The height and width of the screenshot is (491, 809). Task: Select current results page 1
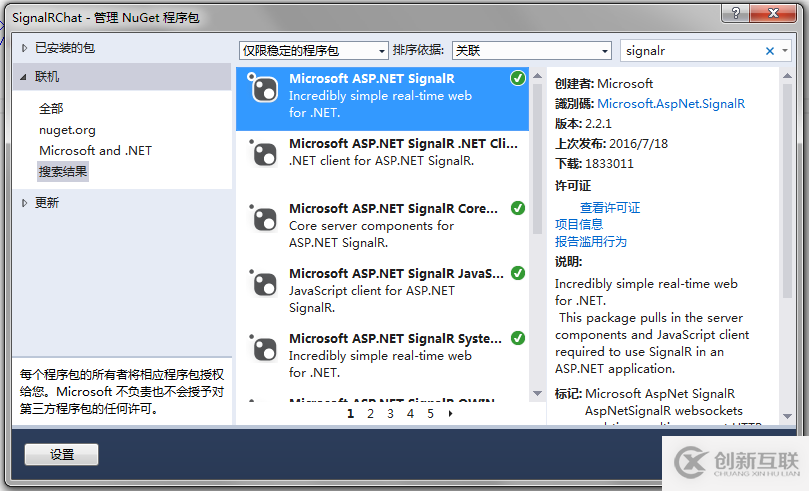pyautogui.click(x=351, y=414)
